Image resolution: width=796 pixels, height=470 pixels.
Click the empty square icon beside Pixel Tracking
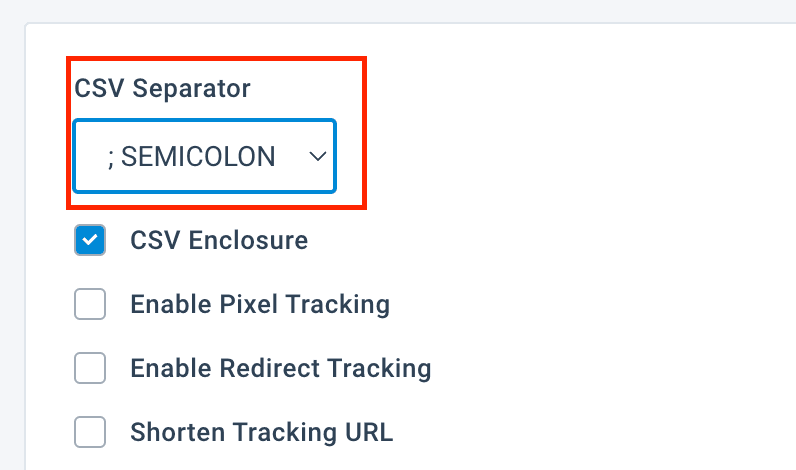(x=90, y=304)
